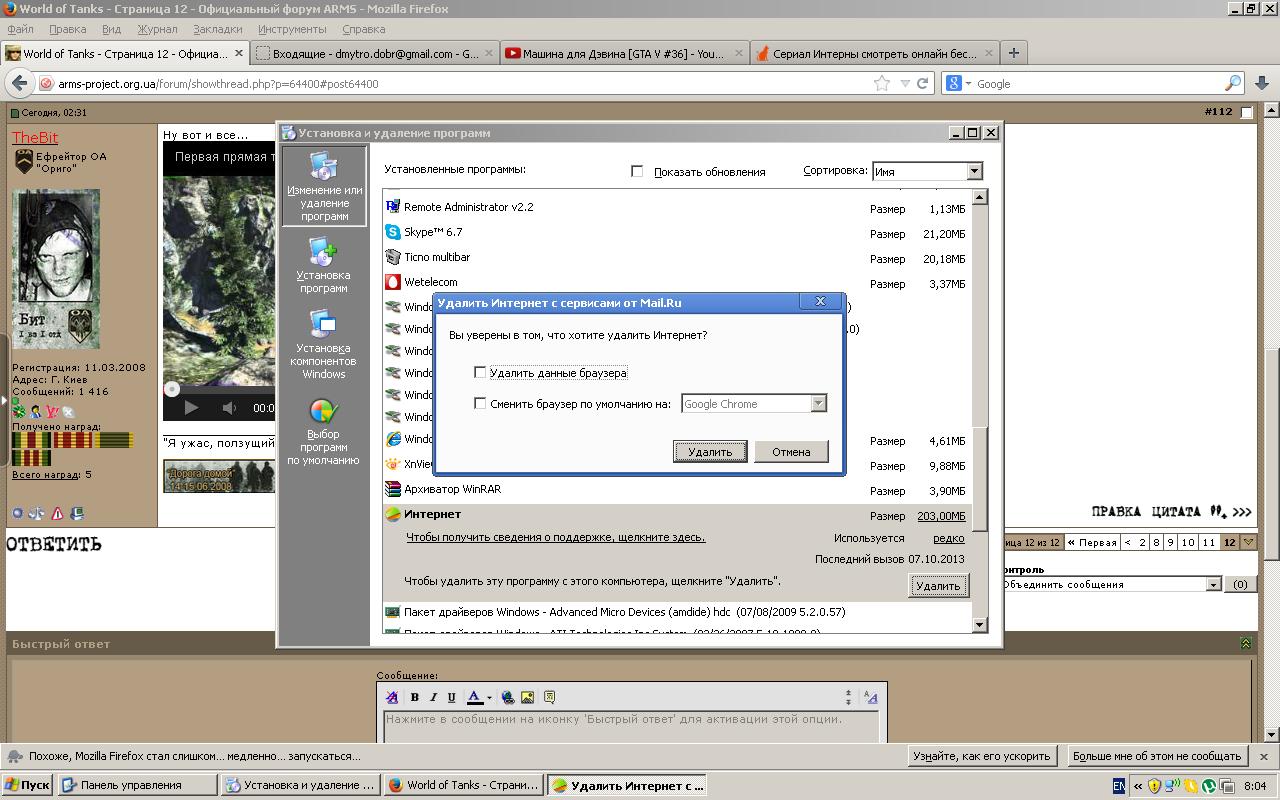
Task: Open the Журнал menu
Action: [157, 29]
